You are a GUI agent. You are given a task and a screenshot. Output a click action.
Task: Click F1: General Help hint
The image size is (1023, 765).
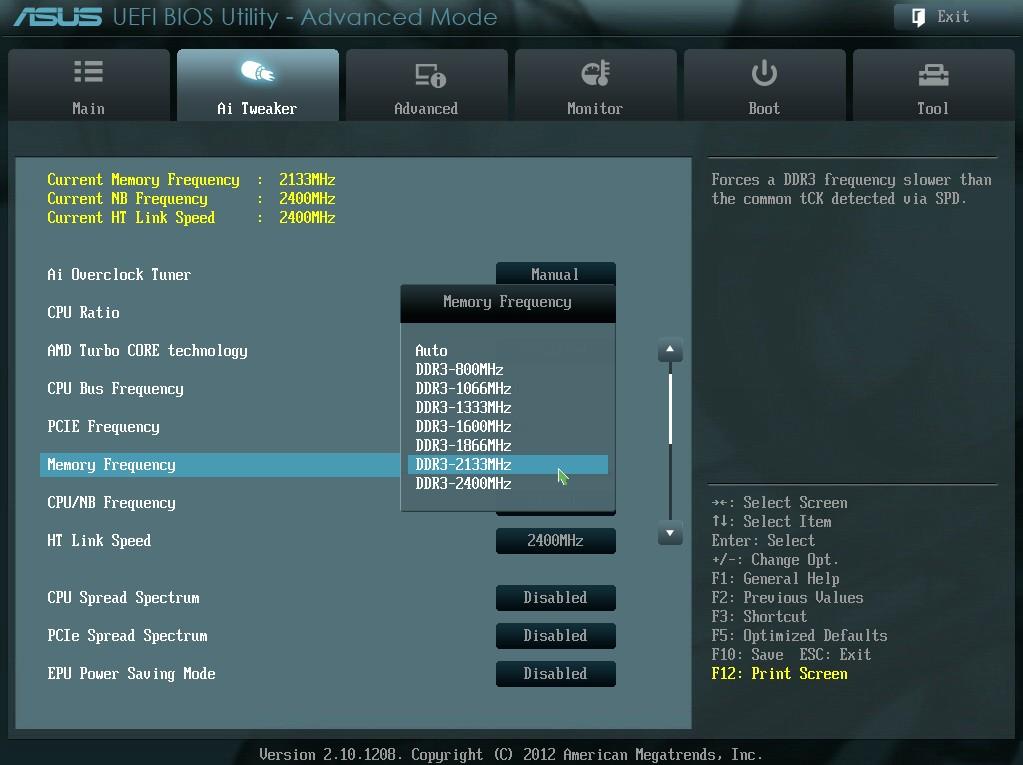tap(776, 578)
